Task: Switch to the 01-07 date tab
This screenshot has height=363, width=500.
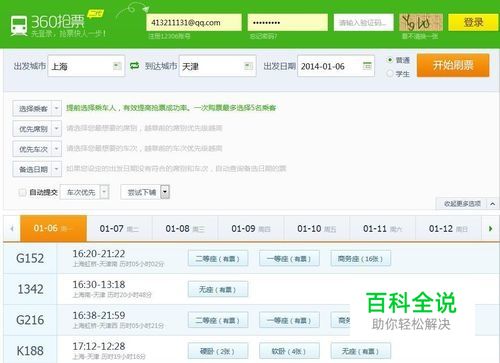Action: [119, 229]
